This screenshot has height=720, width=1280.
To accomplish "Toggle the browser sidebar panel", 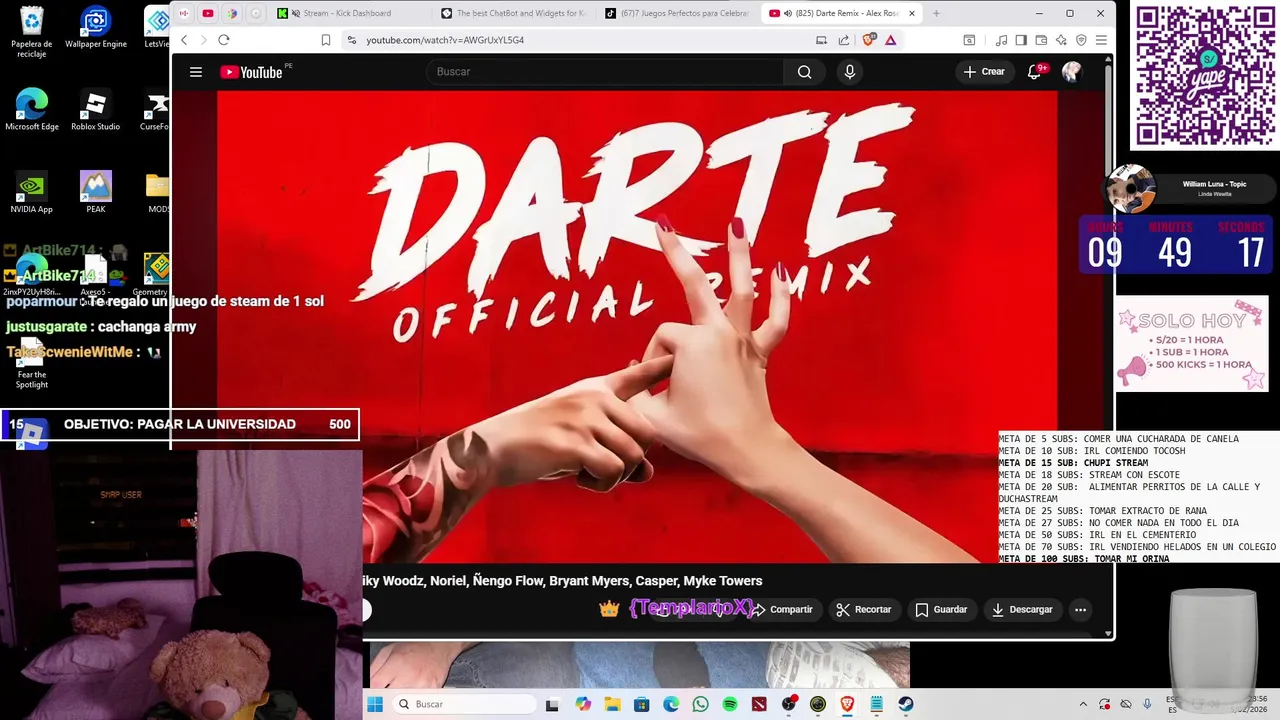I will click(x=1021, y=40).
